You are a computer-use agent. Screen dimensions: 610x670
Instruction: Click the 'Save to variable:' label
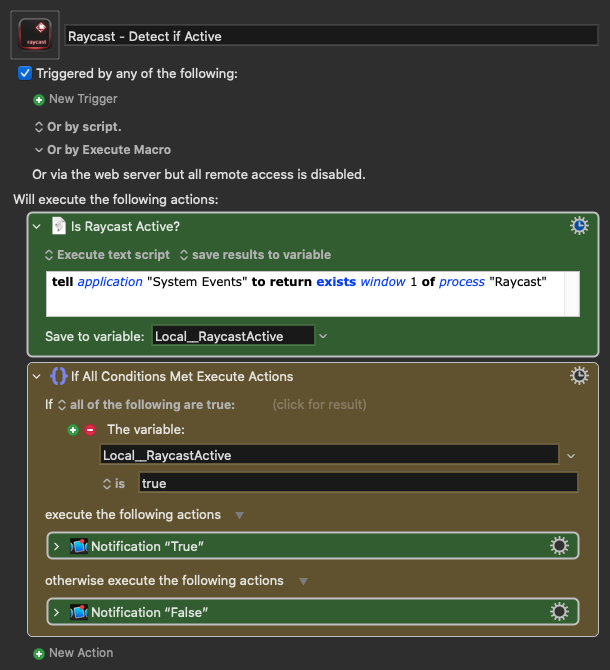coord(95,336)
